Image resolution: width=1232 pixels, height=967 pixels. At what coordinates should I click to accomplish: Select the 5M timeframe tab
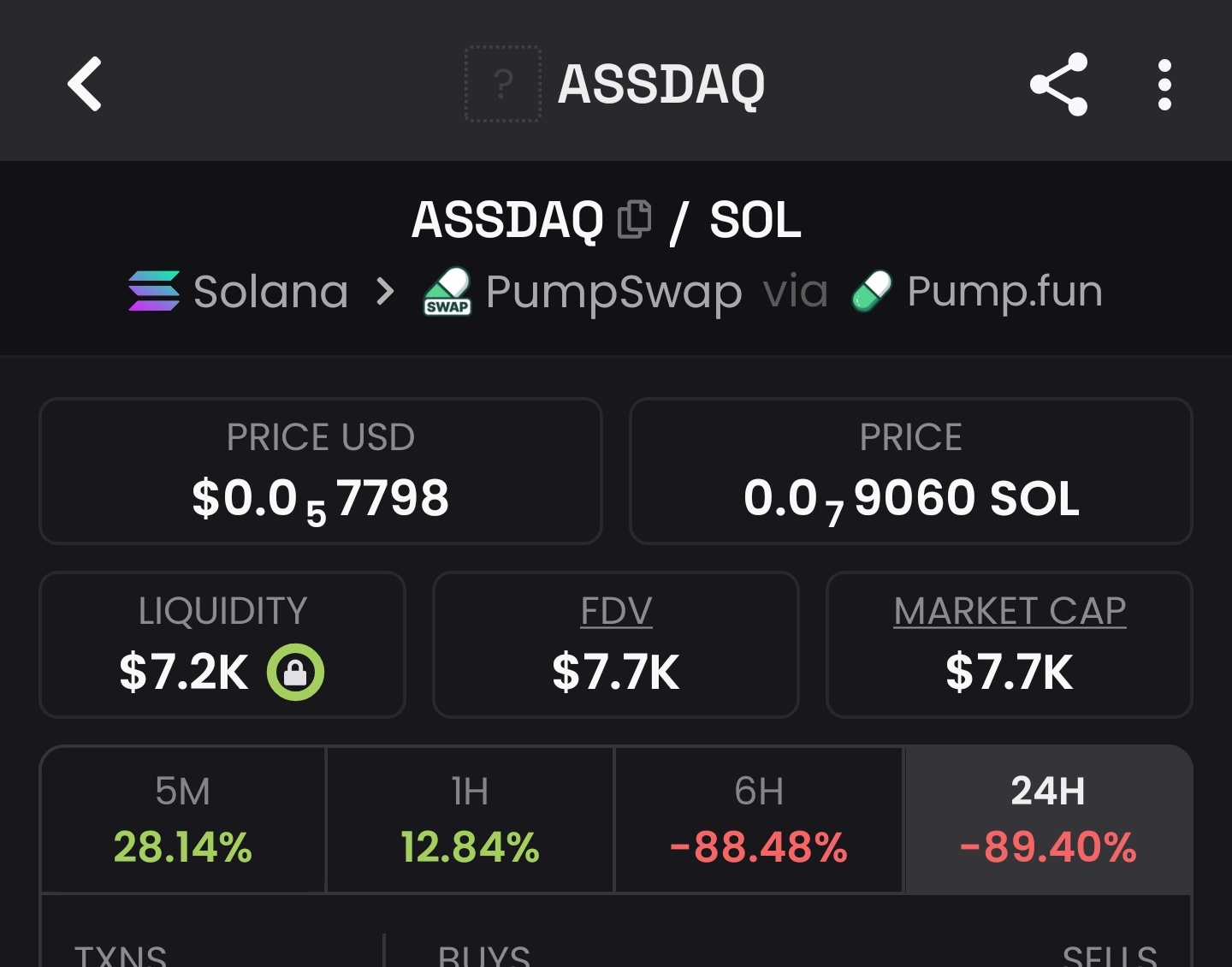[183, 820]
